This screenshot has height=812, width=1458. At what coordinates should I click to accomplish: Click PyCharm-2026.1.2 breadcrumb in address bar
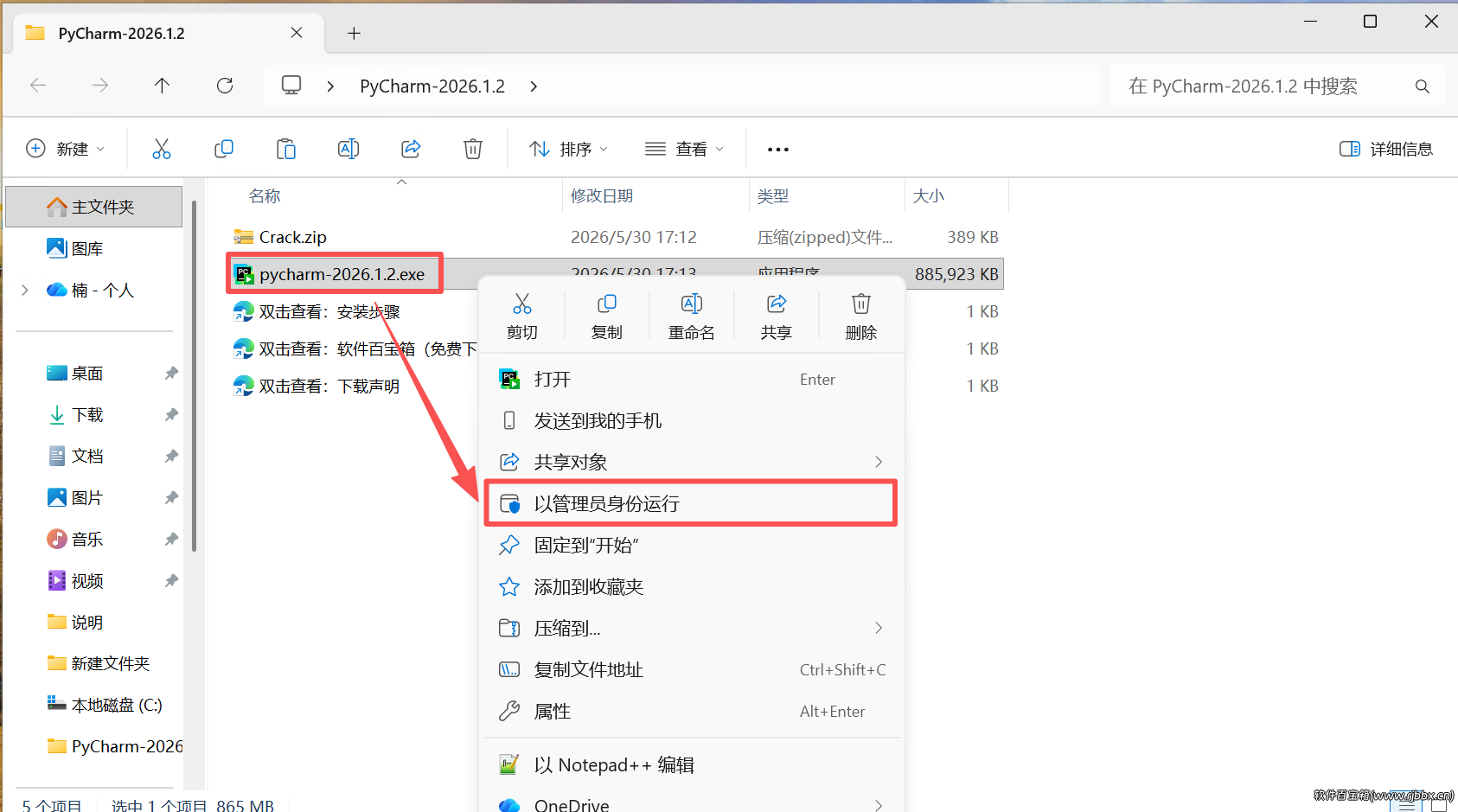pyautogui.click(x=432, y=86)
